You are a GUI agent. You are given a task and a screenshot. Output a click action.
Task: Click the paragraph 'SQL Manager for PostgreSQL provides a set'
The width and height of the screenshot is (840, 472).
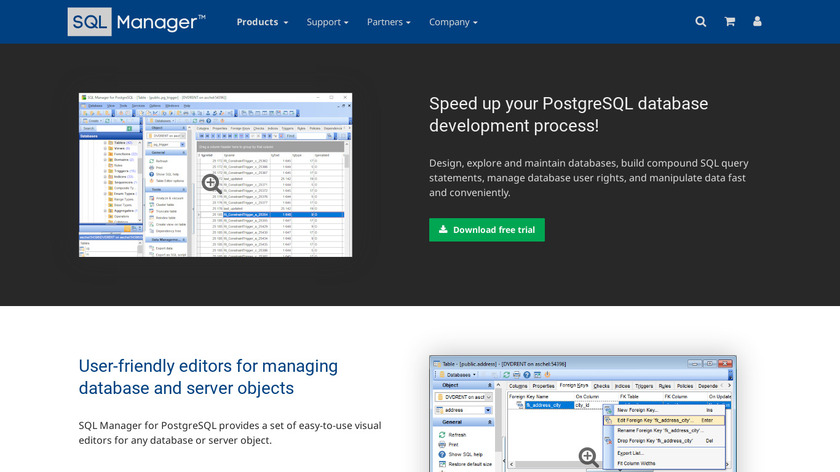coord(230,433)
